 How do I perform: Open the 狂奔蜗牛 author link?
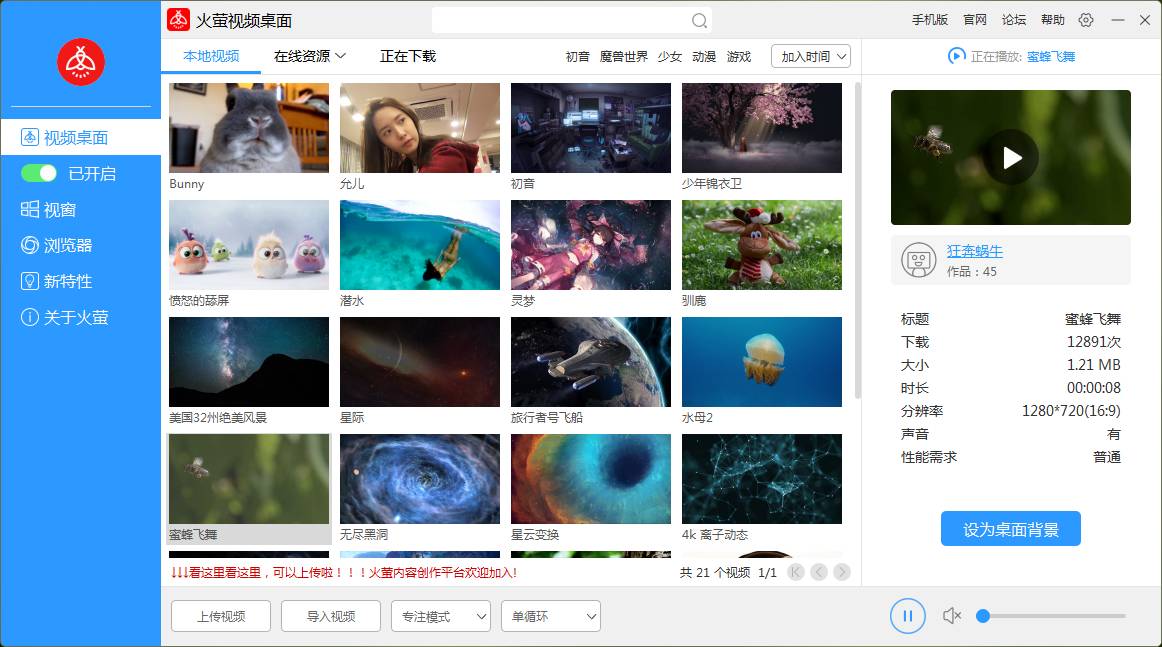(974, 251)
